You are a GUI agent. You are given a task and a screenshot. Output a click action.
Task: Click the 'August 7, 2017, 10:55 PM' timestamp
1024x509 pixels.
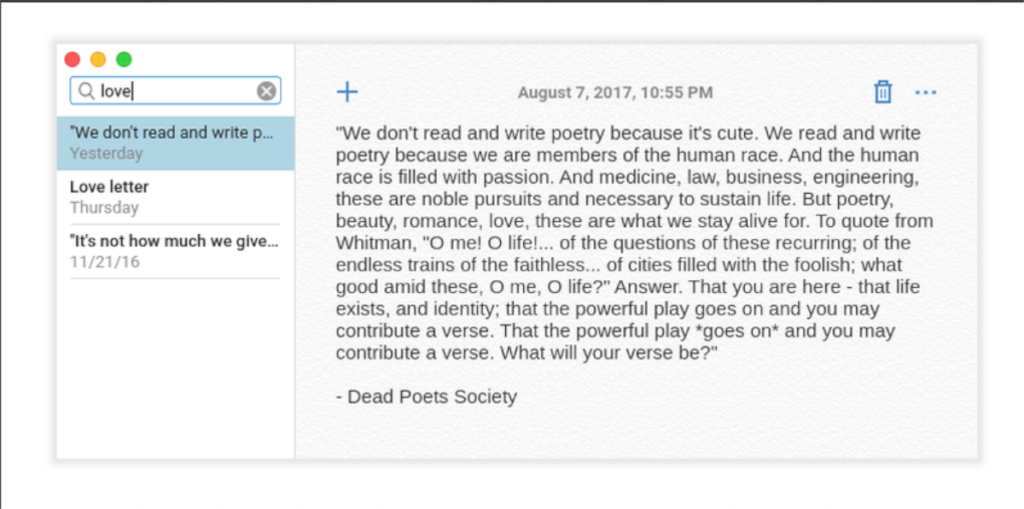click(x=615, y=93)
